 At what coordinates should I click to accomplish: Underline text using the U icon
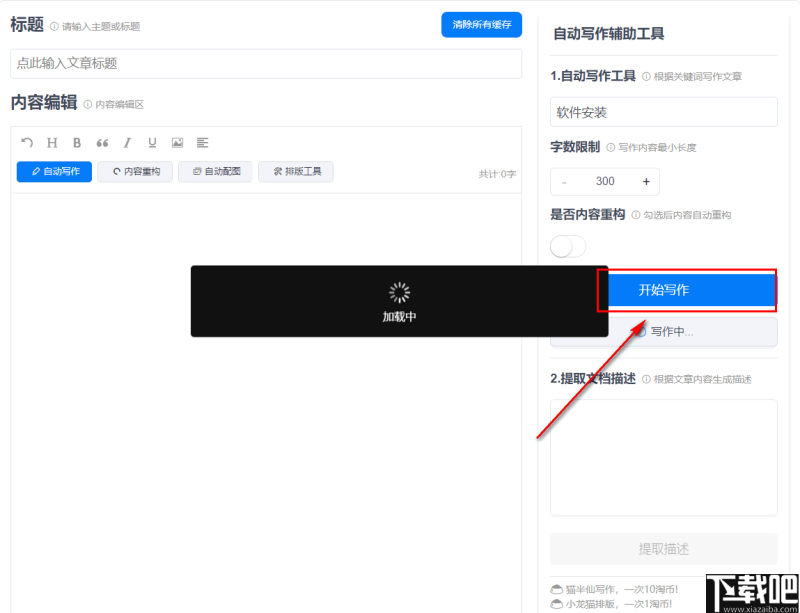[x=151, y=142]
